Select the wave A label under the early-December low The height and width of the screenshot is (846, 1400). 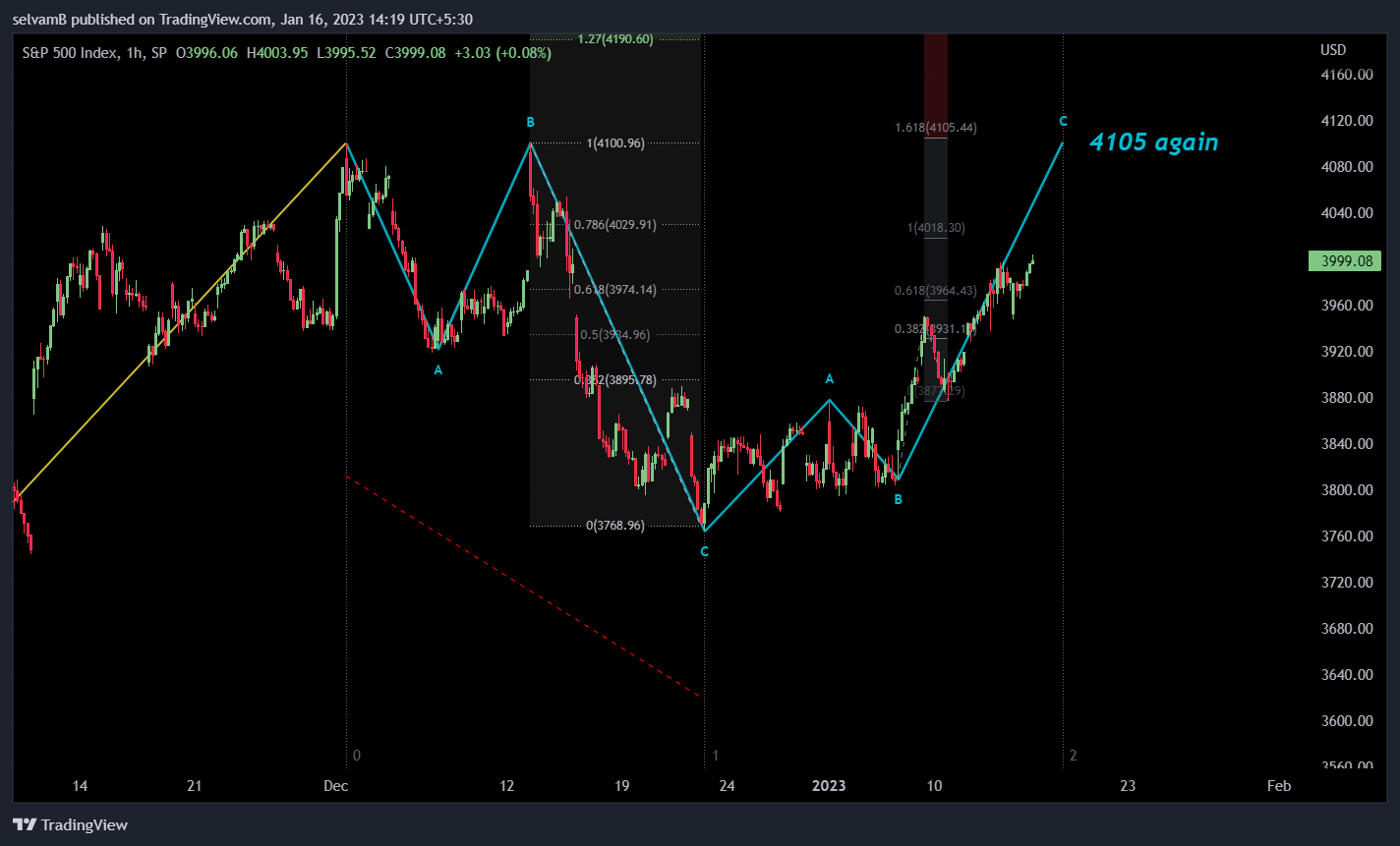pos(438,369)
